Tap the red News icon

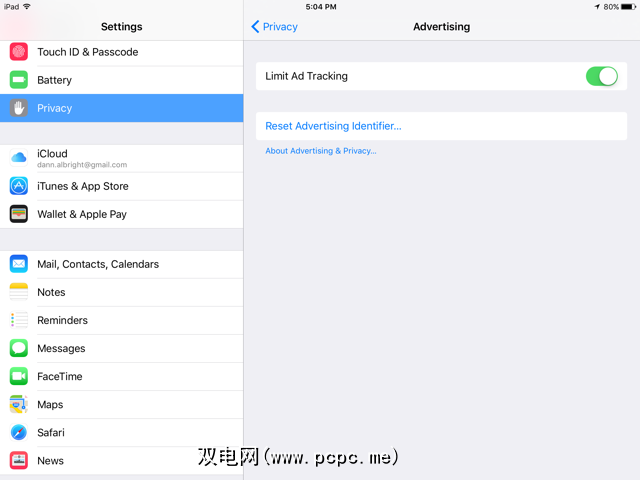click(x=19, y=461)
